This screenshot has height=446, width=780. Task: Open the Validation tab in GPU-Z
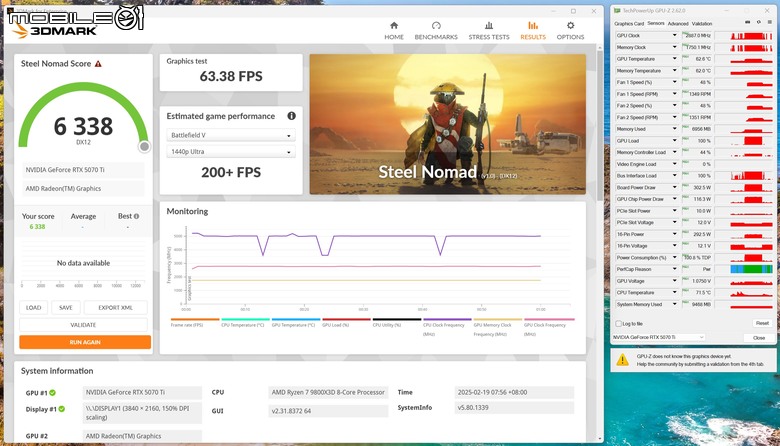[702, 23]
